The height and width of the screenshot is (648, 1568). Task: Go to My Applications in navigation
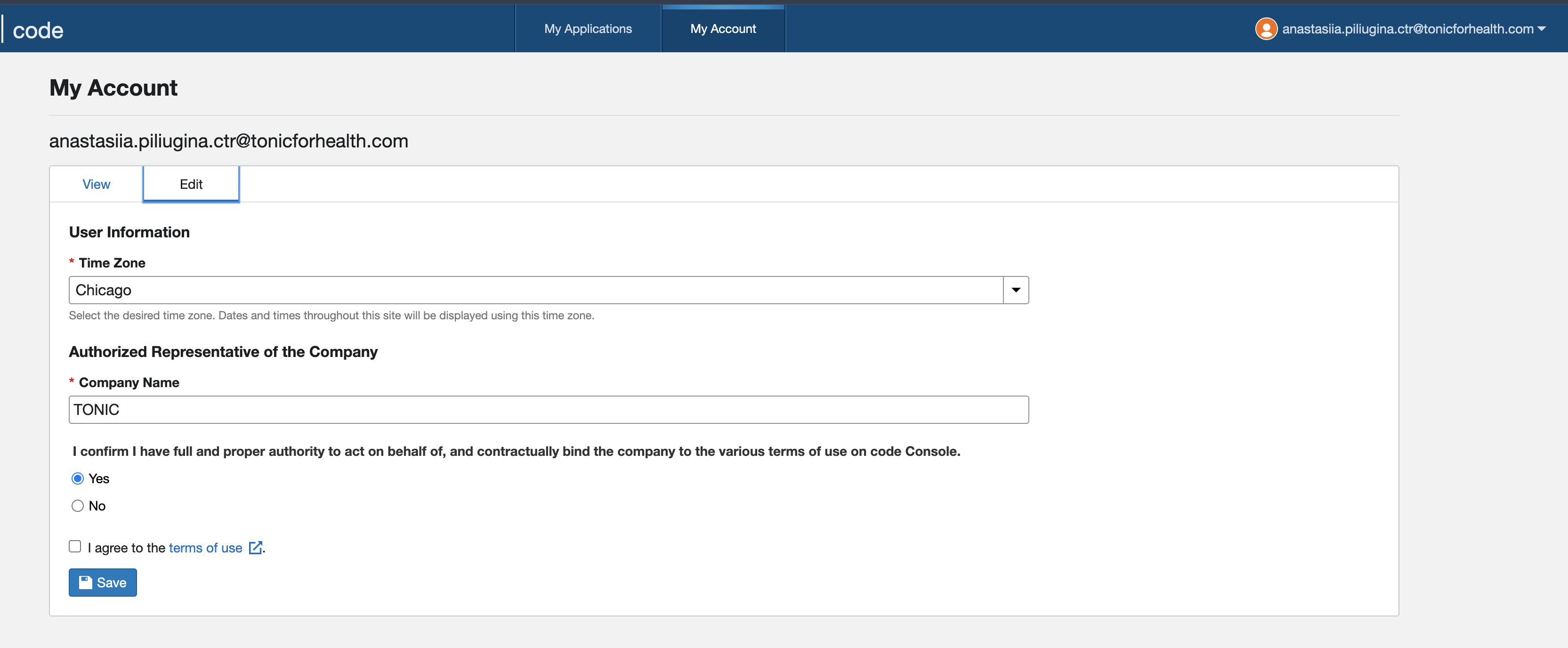coord(588,29)
